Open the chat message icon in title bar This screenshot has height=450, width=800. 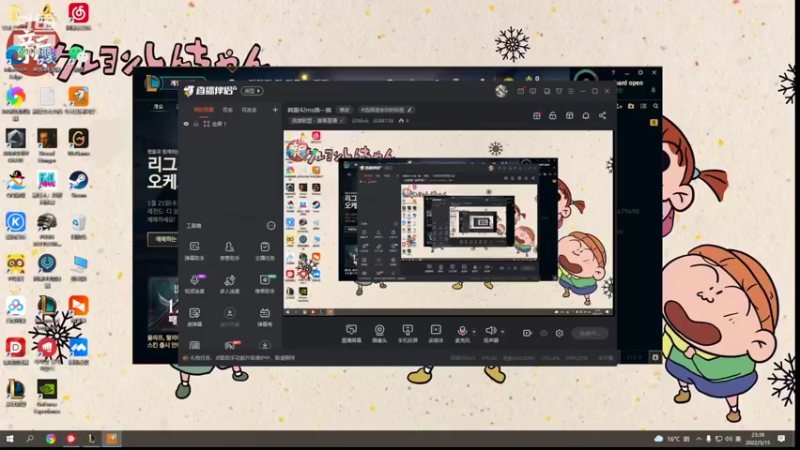[x=533, y=91]
